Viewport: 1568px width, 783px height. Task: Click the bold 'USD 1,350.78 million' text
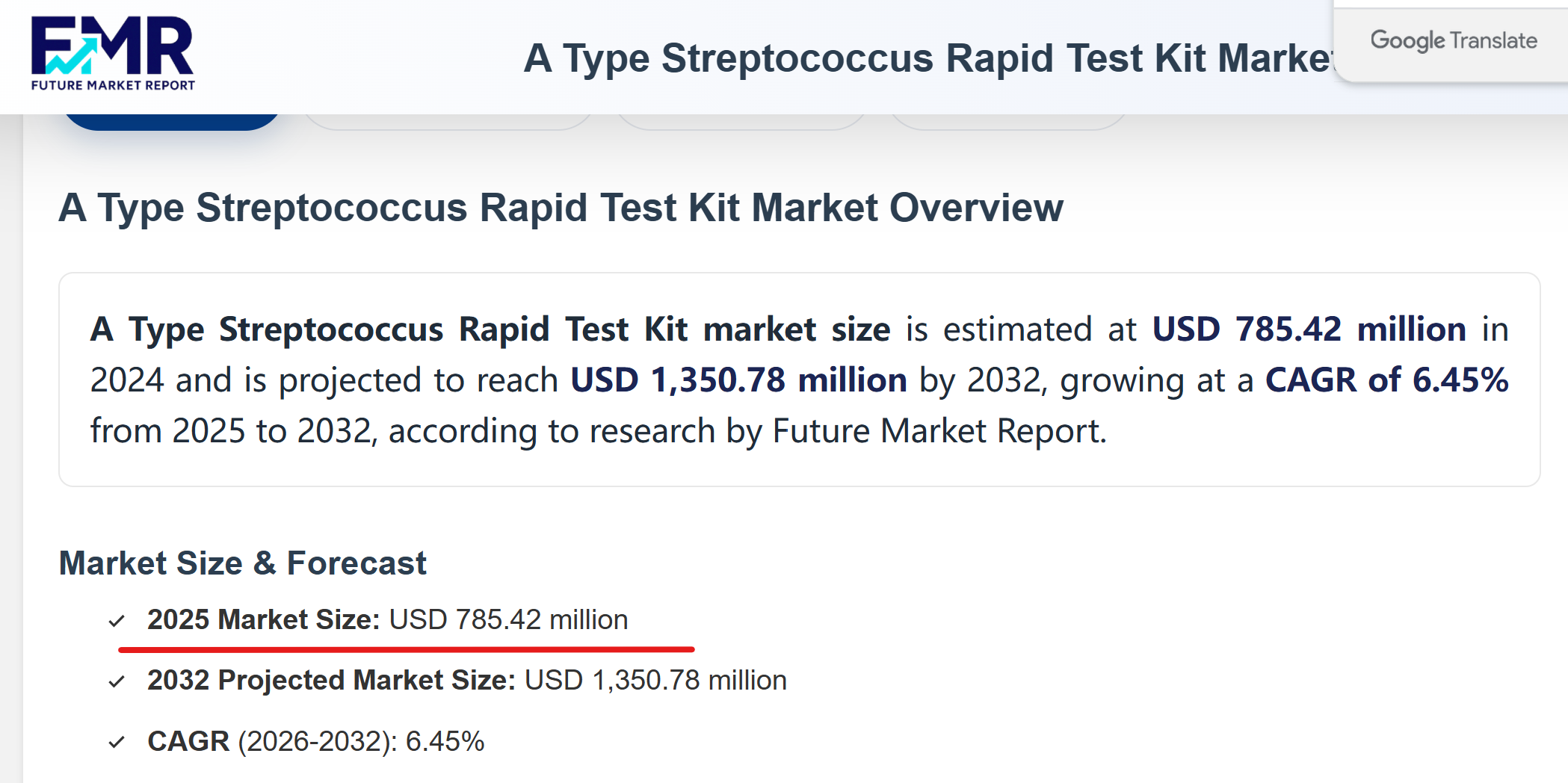pos(738,380)
